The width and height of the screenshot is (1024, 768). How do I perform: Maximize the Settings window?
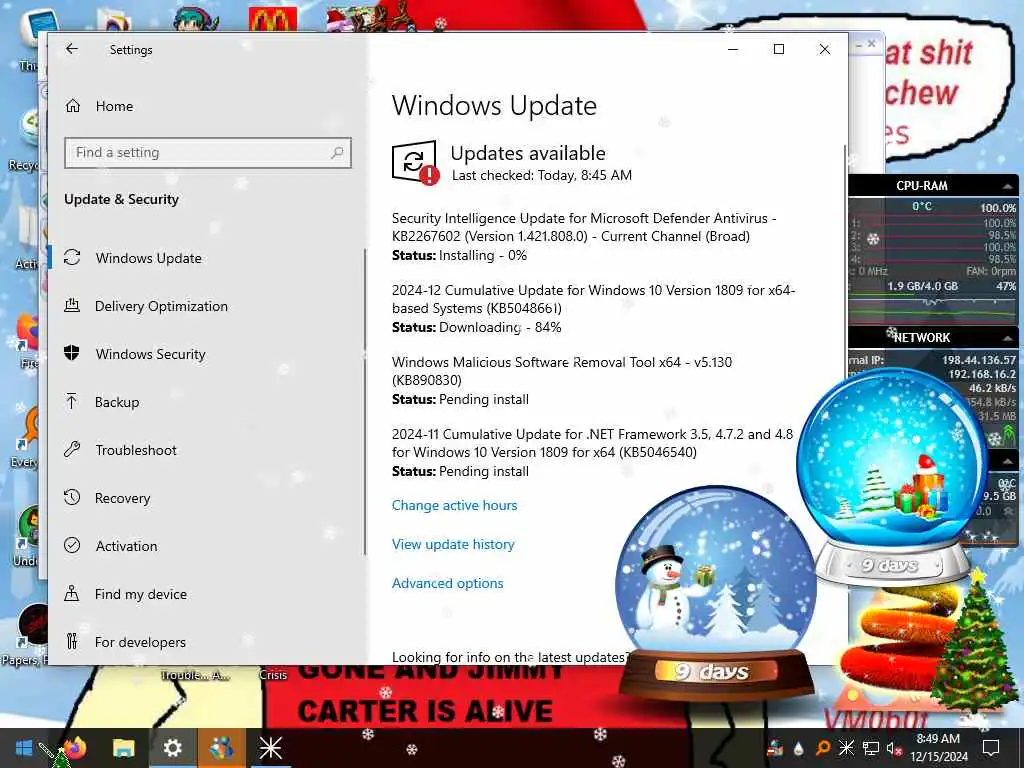[x=778, y=49]
